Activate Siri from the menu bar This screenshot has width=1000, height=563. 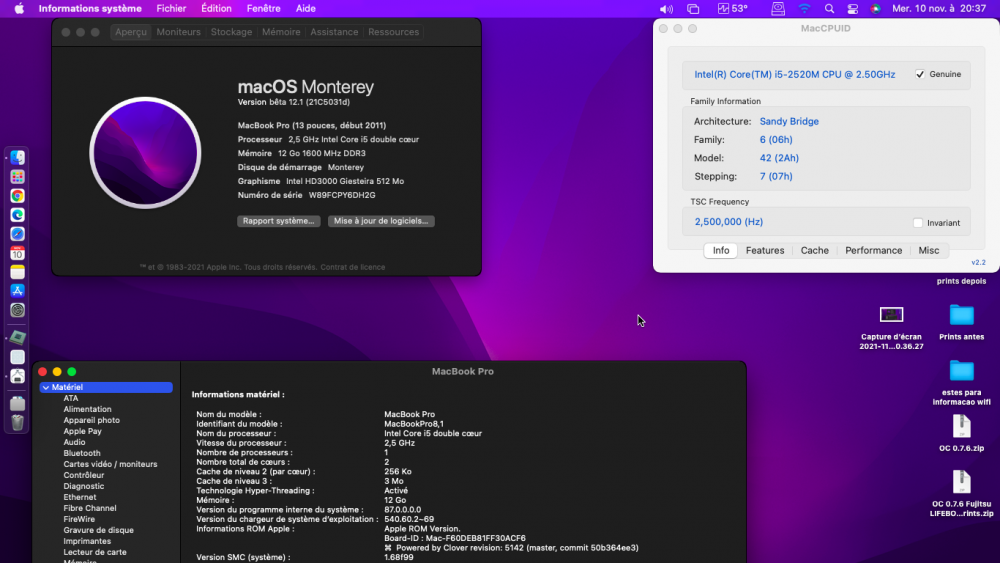click(x=876, y=9)
